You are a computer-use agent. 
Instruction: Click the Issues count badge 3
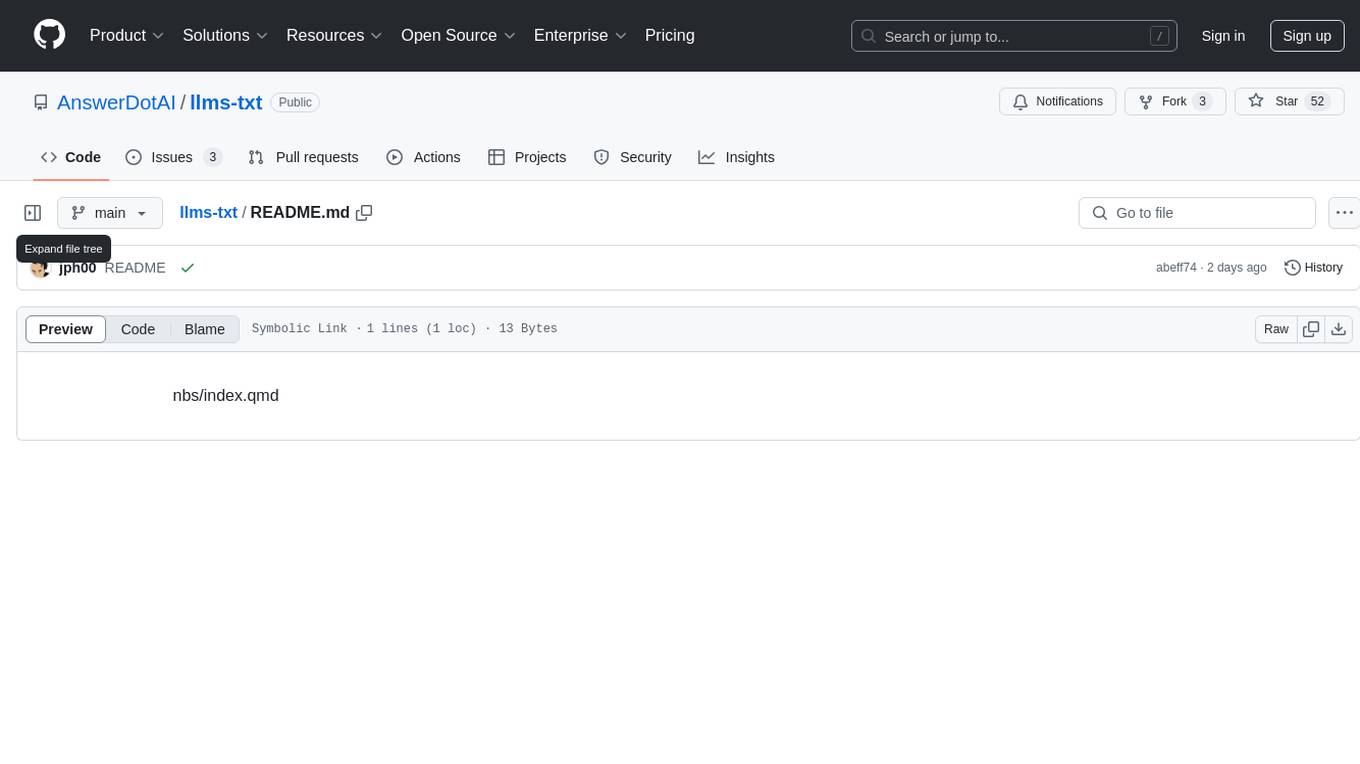212,157
